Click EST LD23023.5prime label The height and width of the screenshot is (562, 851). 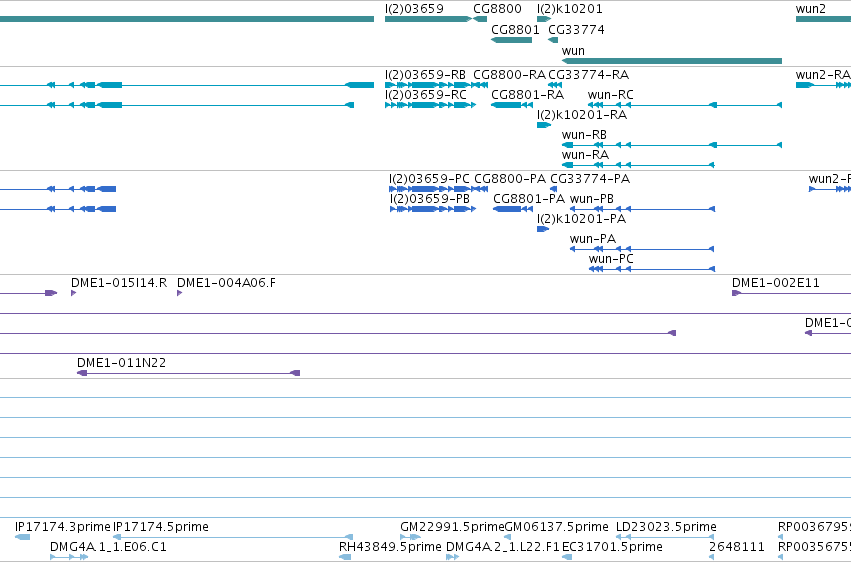click(x=666, y=527)
